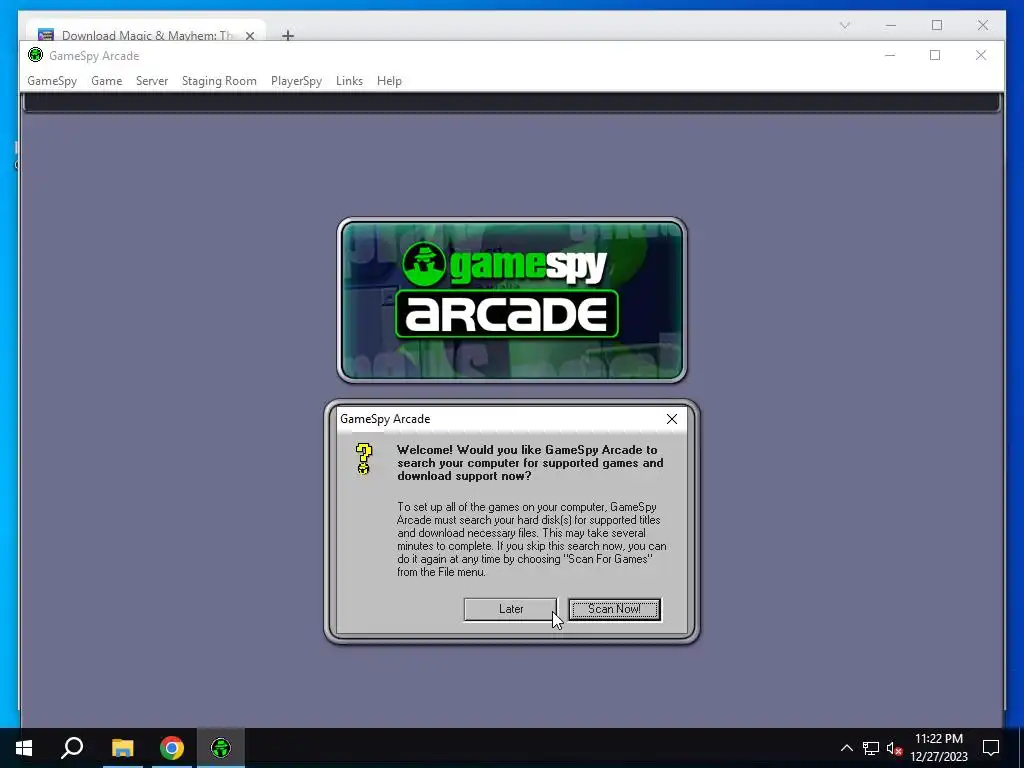The image size is (1024, 768).
Task: Open the taskbar clock and date
Action: pyautogui.click(x=939, y=748)
